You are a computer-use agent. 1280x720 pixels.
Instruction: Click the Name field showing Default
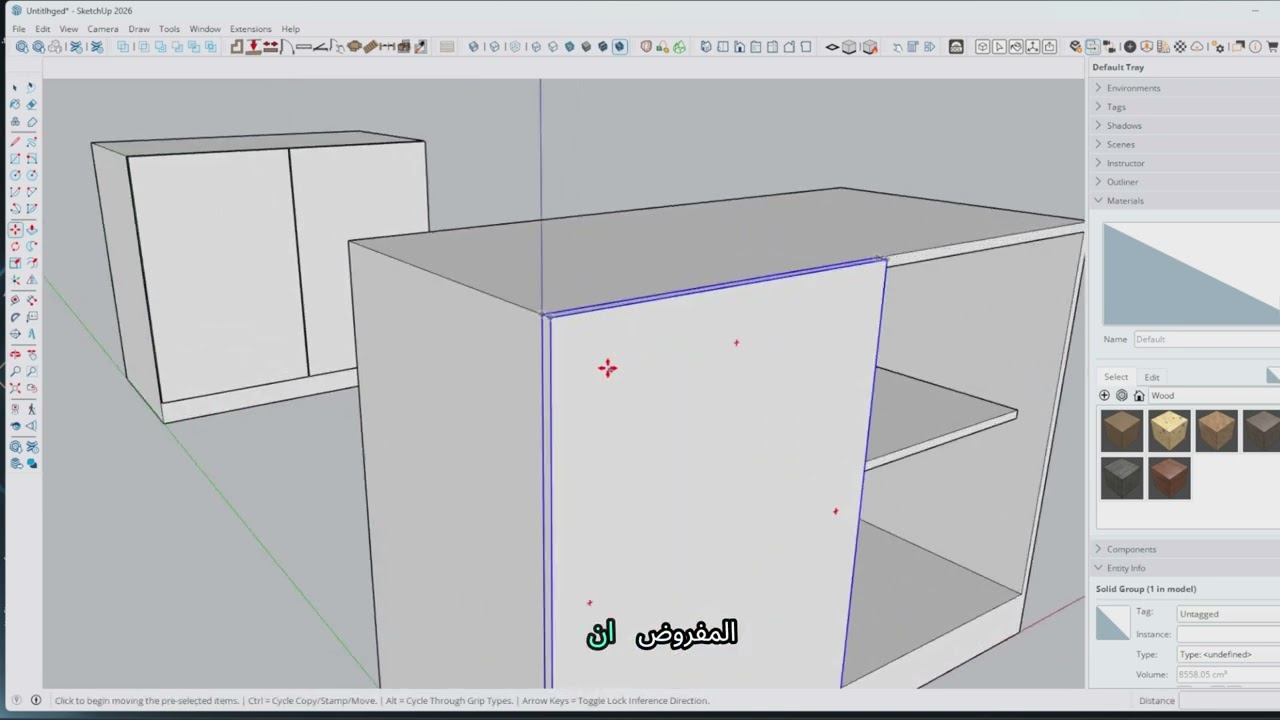pyautogui.click(x=1206, y=339)
